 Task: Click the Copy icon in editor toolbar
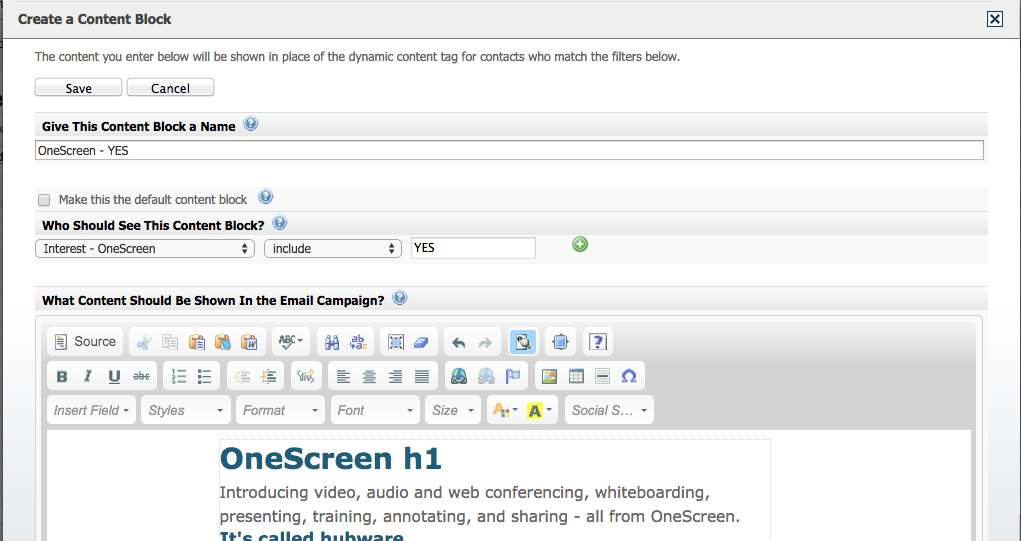click(171, 342)
